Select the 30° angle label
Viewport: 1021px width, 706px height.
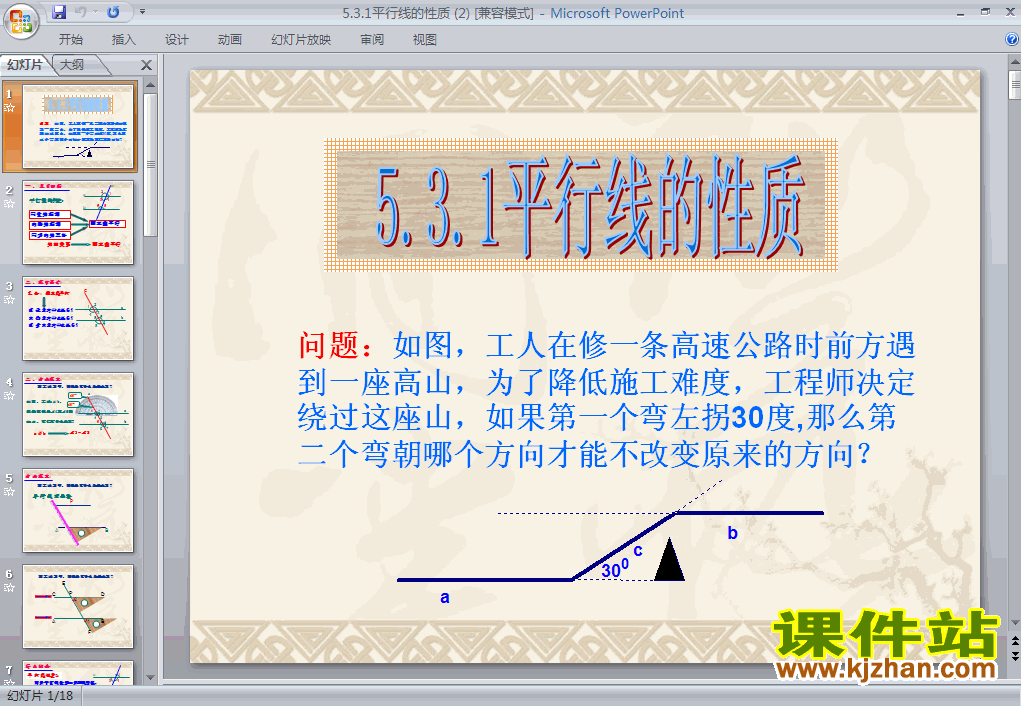click(615, 569)
